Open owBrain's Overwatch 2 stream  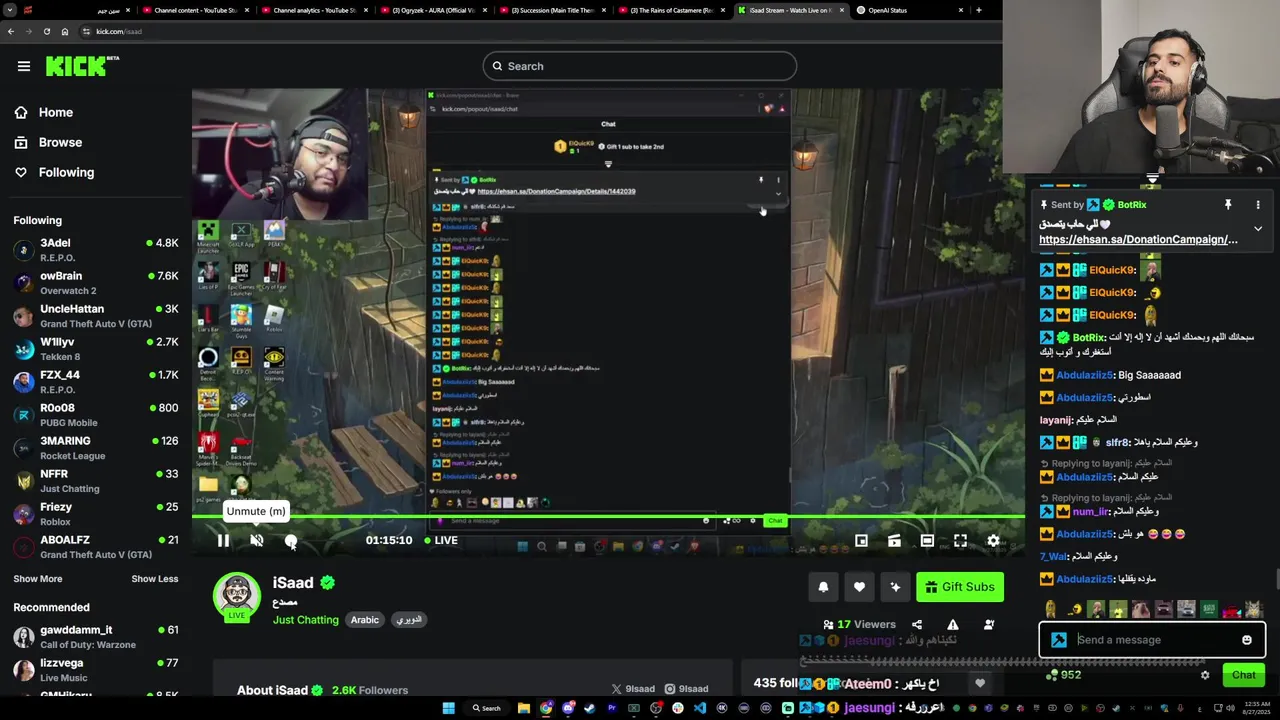click(x=96, y=283)
